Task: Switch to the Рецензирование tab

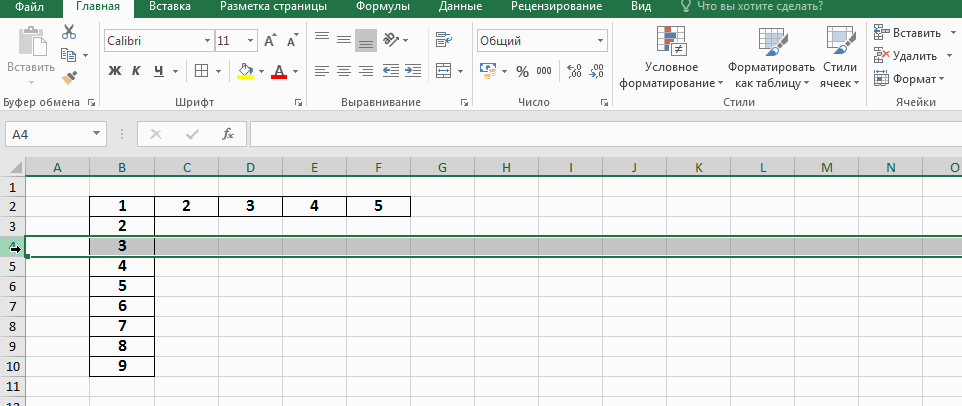Action: click(x=556, y=7)
